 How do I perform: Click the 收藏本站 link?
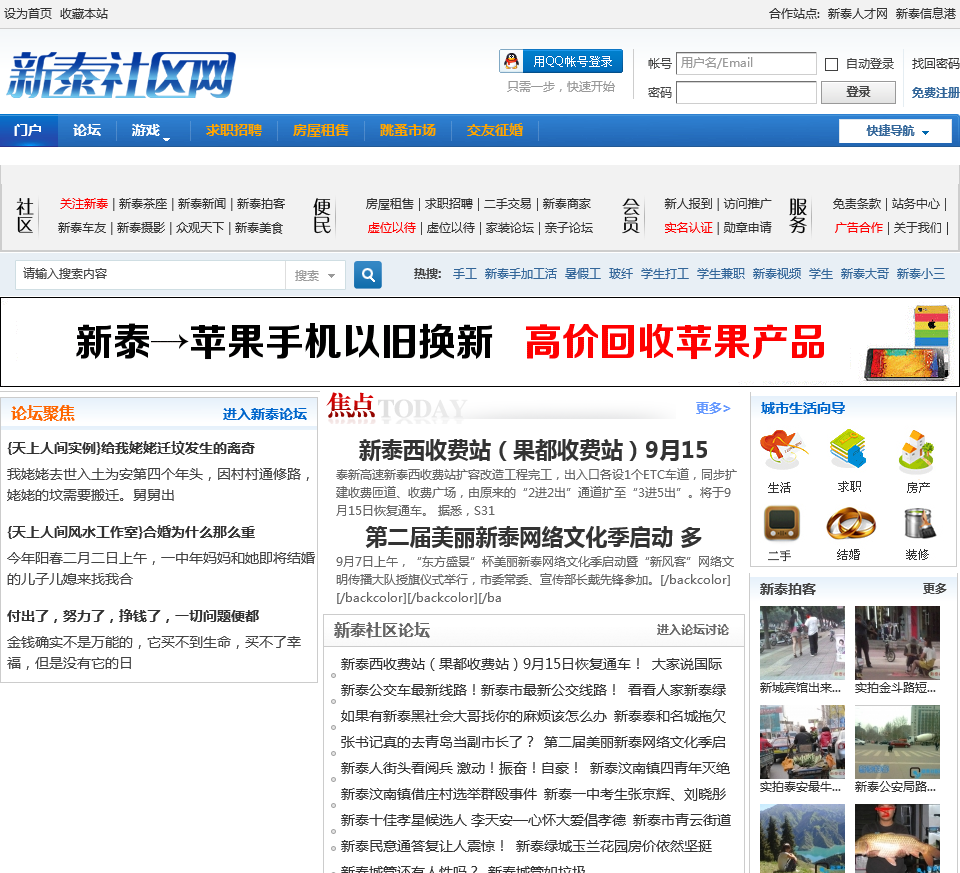pyautogui.click(x=84, y=13)
